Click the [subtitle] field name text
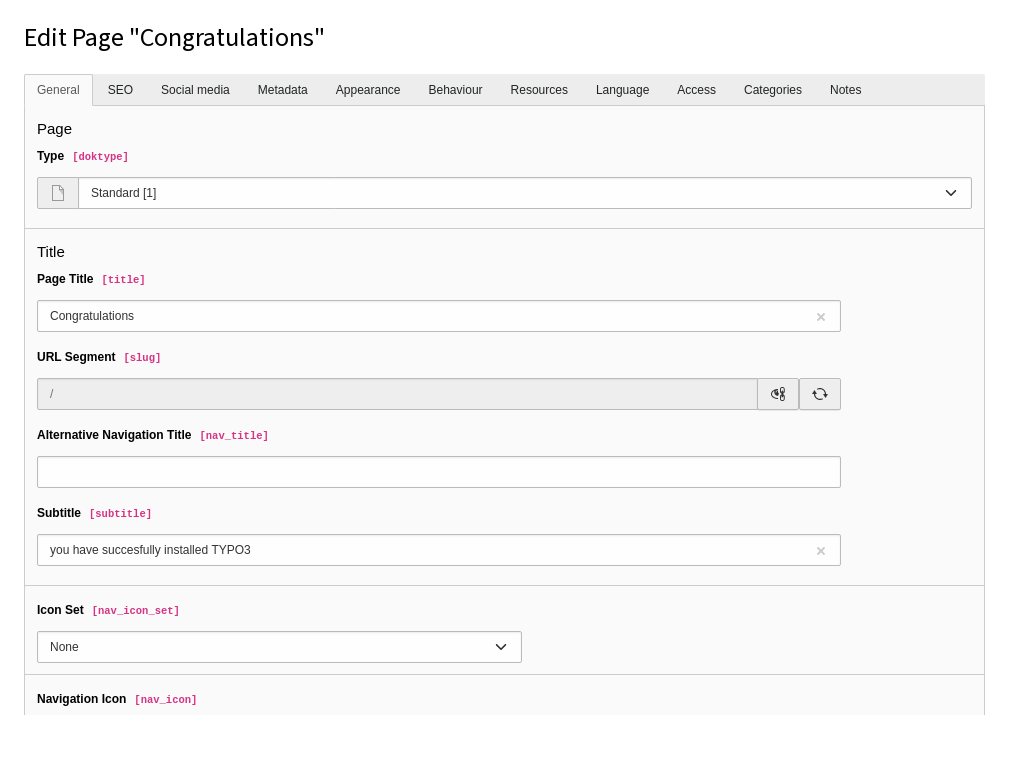Image resolution: width=1009 pixels, height=780 pixels. [x=120, y=514]
